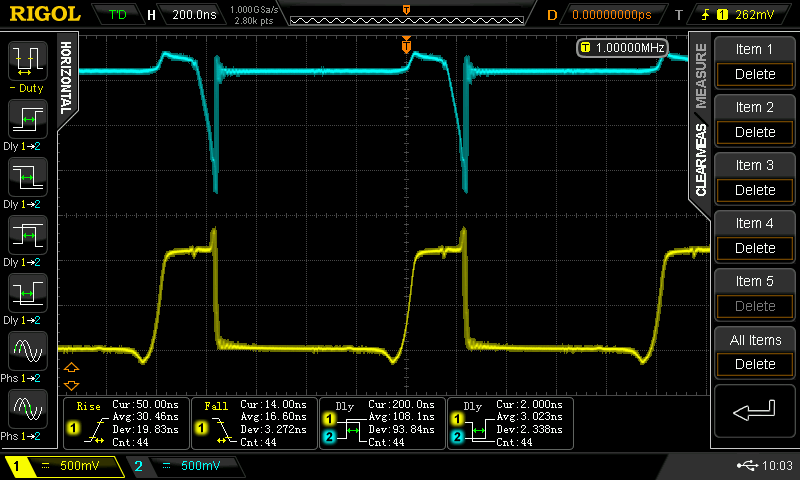800x480 pixels.
Task: Click the trigger level 262mV value
Action: point(755,15)
